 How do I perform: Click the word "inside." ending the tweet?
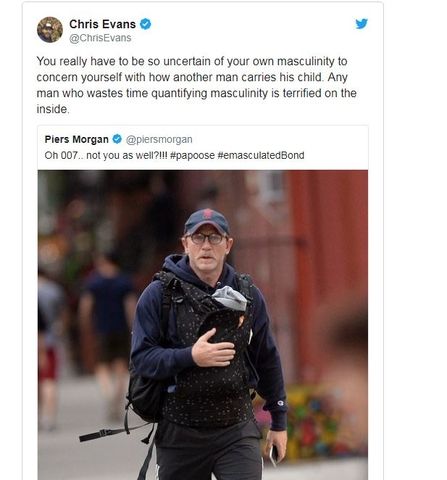(53, 109)
